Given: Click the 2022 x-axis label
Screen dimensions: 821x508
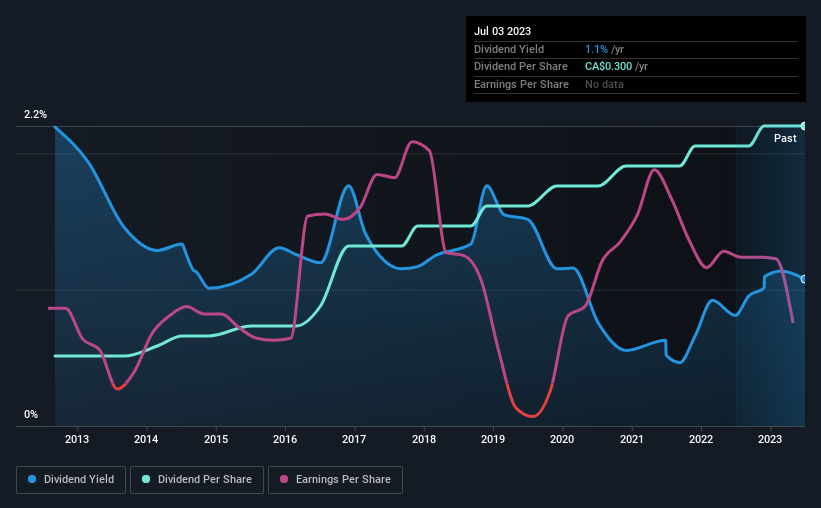Looking at the screenshot, I should pos(701,439).
